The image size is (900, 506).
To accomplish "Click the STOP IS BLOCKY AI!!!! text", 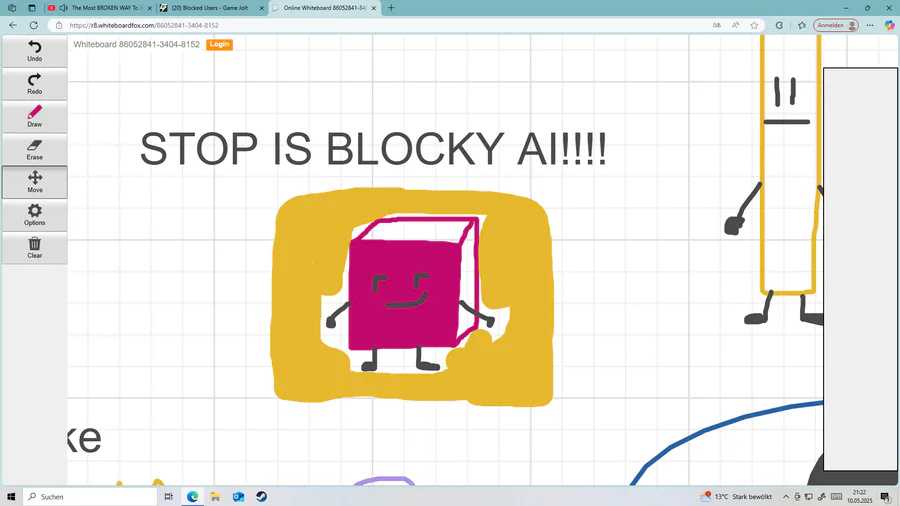I will tap(373, 149).
